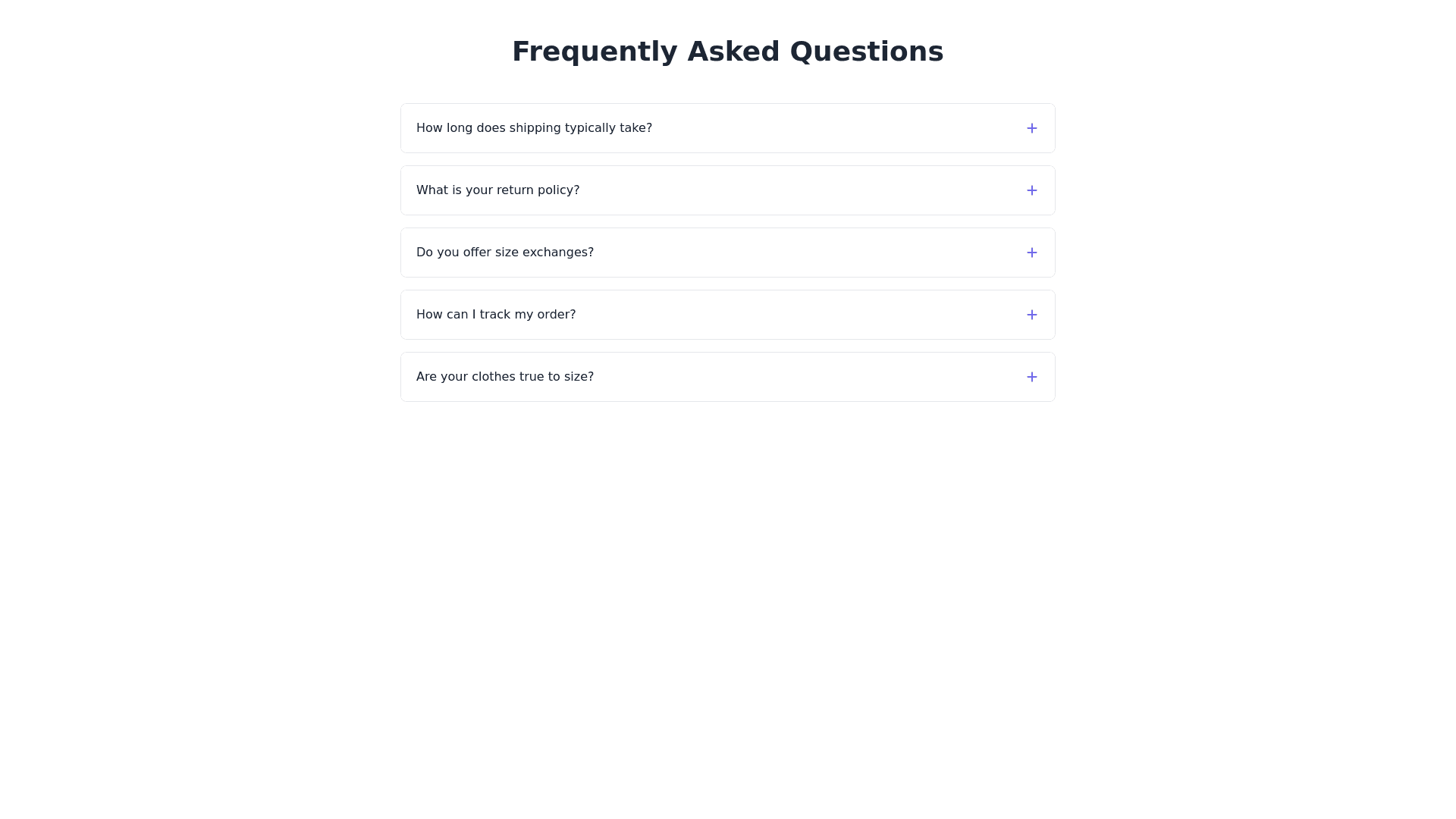Click the word "exchanges" in the third question

tap(557, 253)
